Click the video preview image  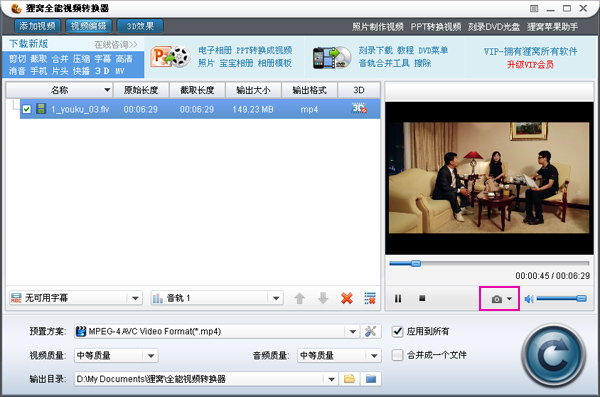coord(489,178)
